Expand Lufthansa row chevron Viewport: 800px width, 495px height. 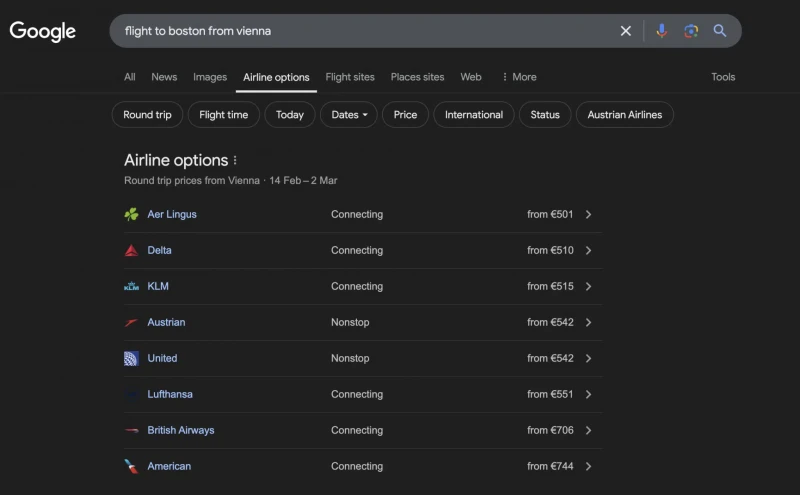(588, 394)
